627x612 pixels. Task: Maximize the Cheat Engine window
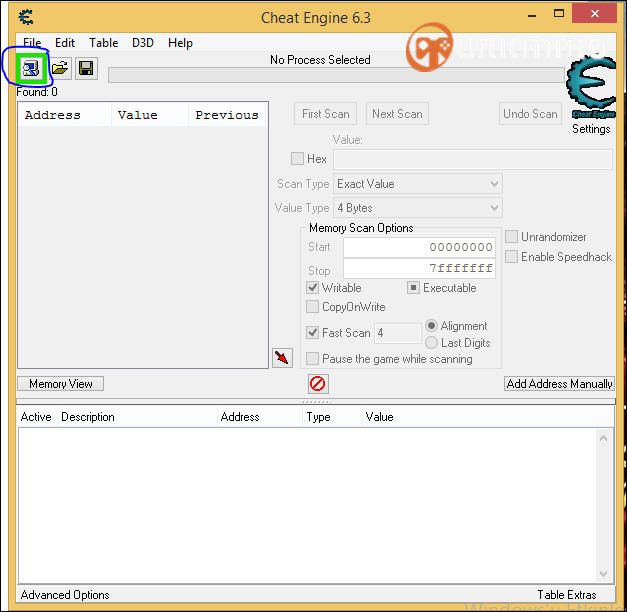point(559,14)
